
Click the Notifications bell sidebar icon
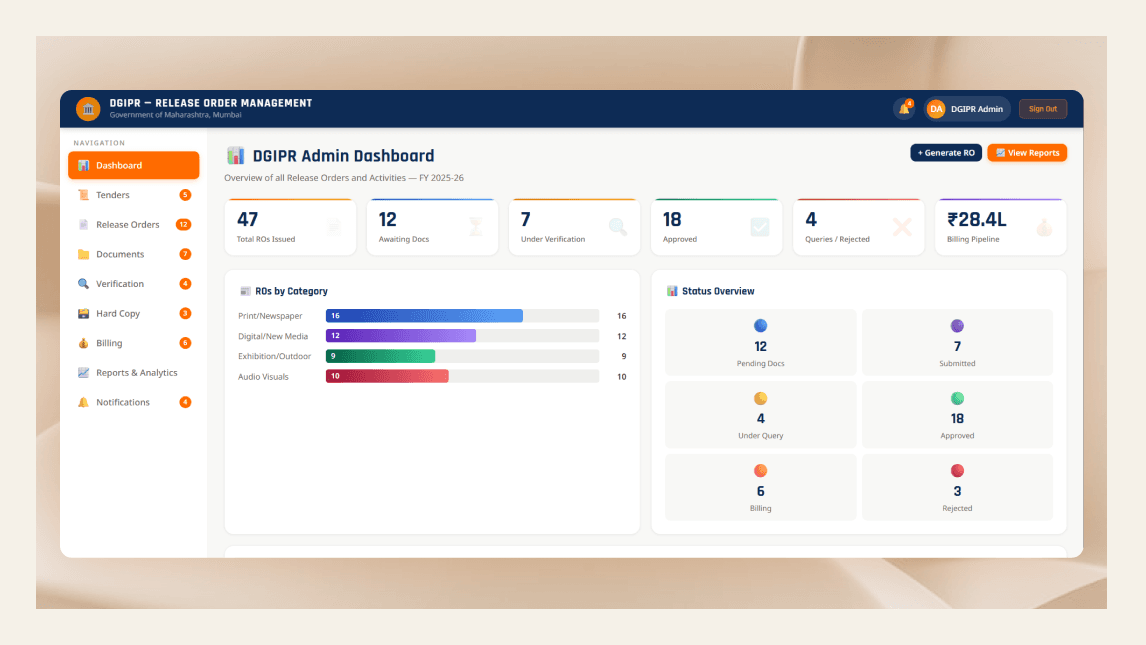[x=83, y=402]
